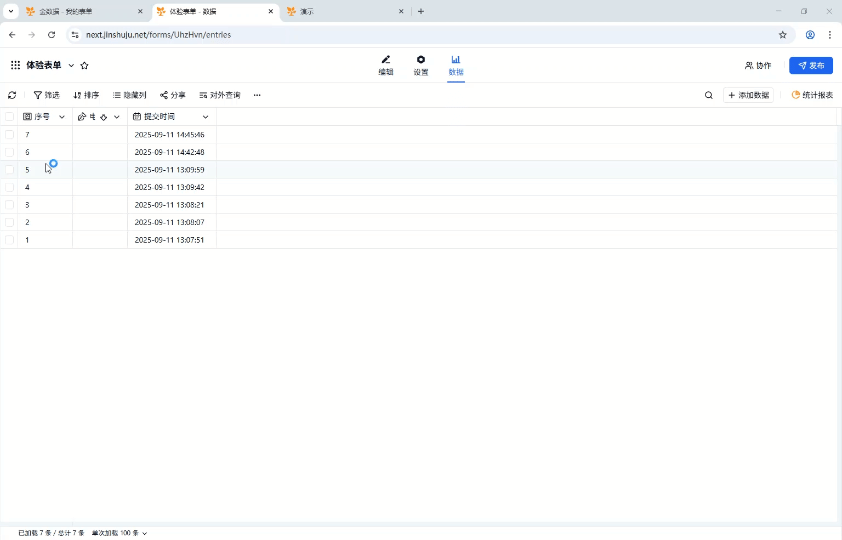Open 对外查询 external query
The width and height of the screenshot is (842, 540).
pos(220,95)
